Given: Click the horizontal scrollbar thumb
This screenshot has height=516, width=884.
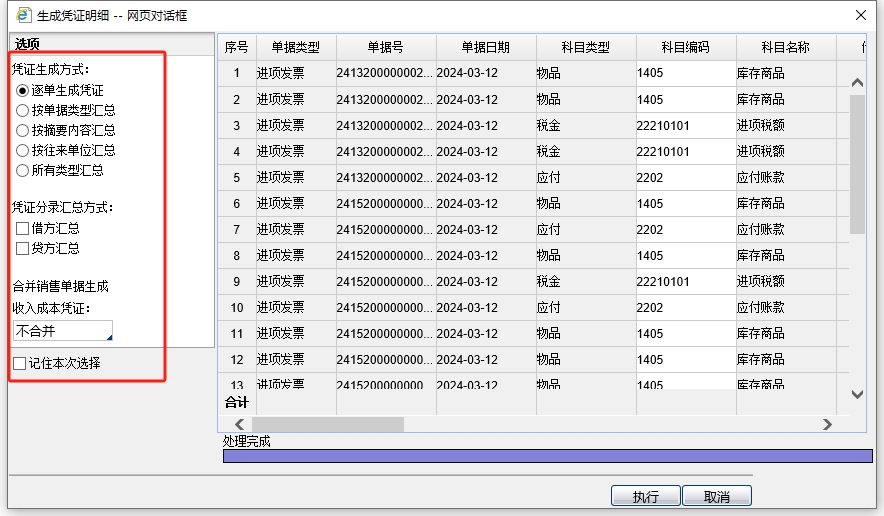Looking at the screenshot, I should tap(328, 424).
